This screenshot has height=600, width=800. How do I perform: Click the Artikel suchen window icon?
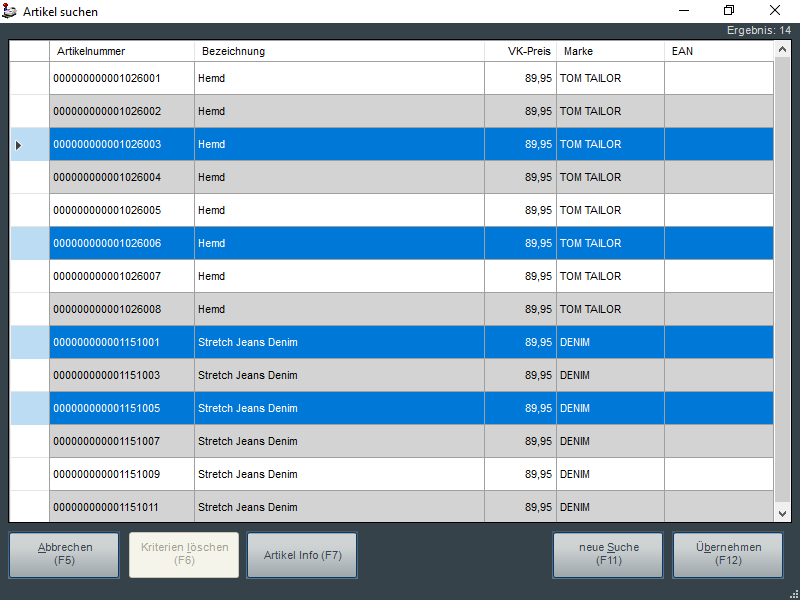(11, 11)
